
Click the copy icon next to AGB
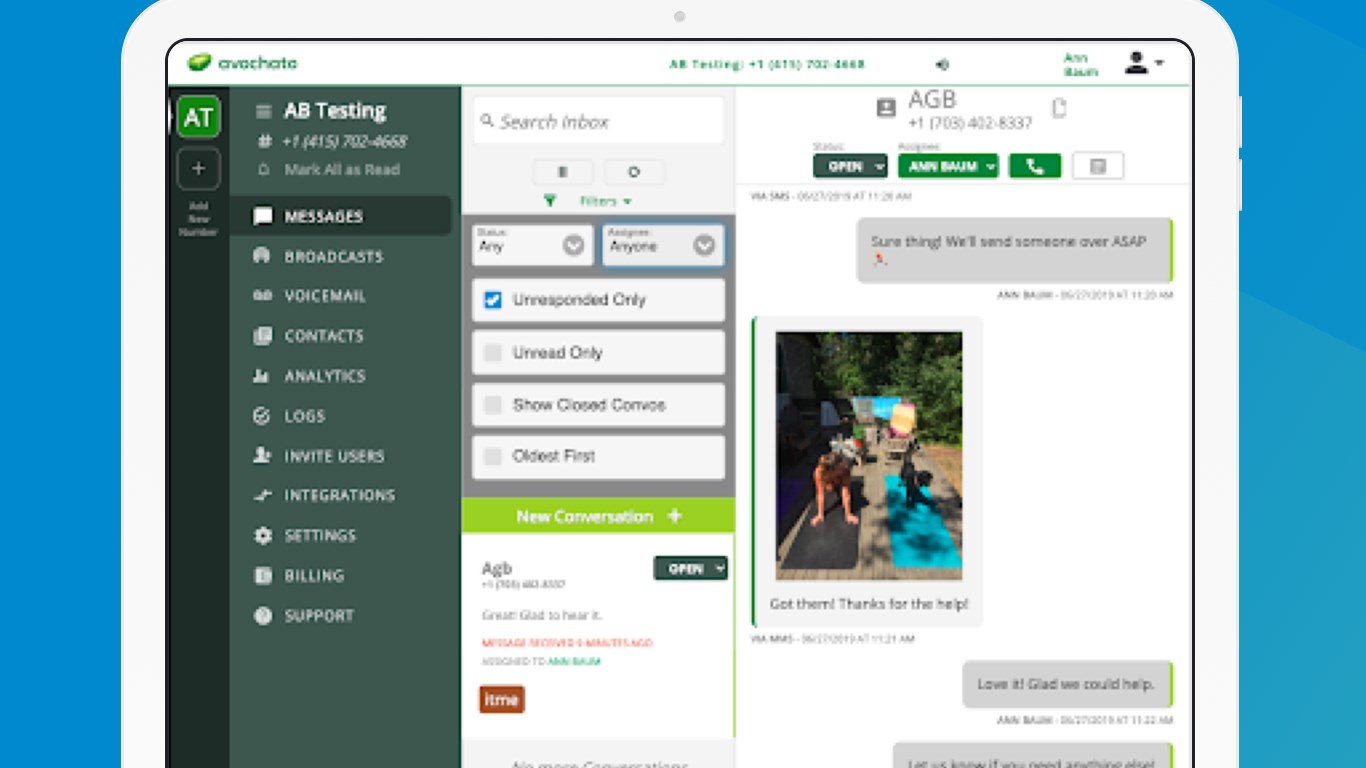coord(1059,108)
